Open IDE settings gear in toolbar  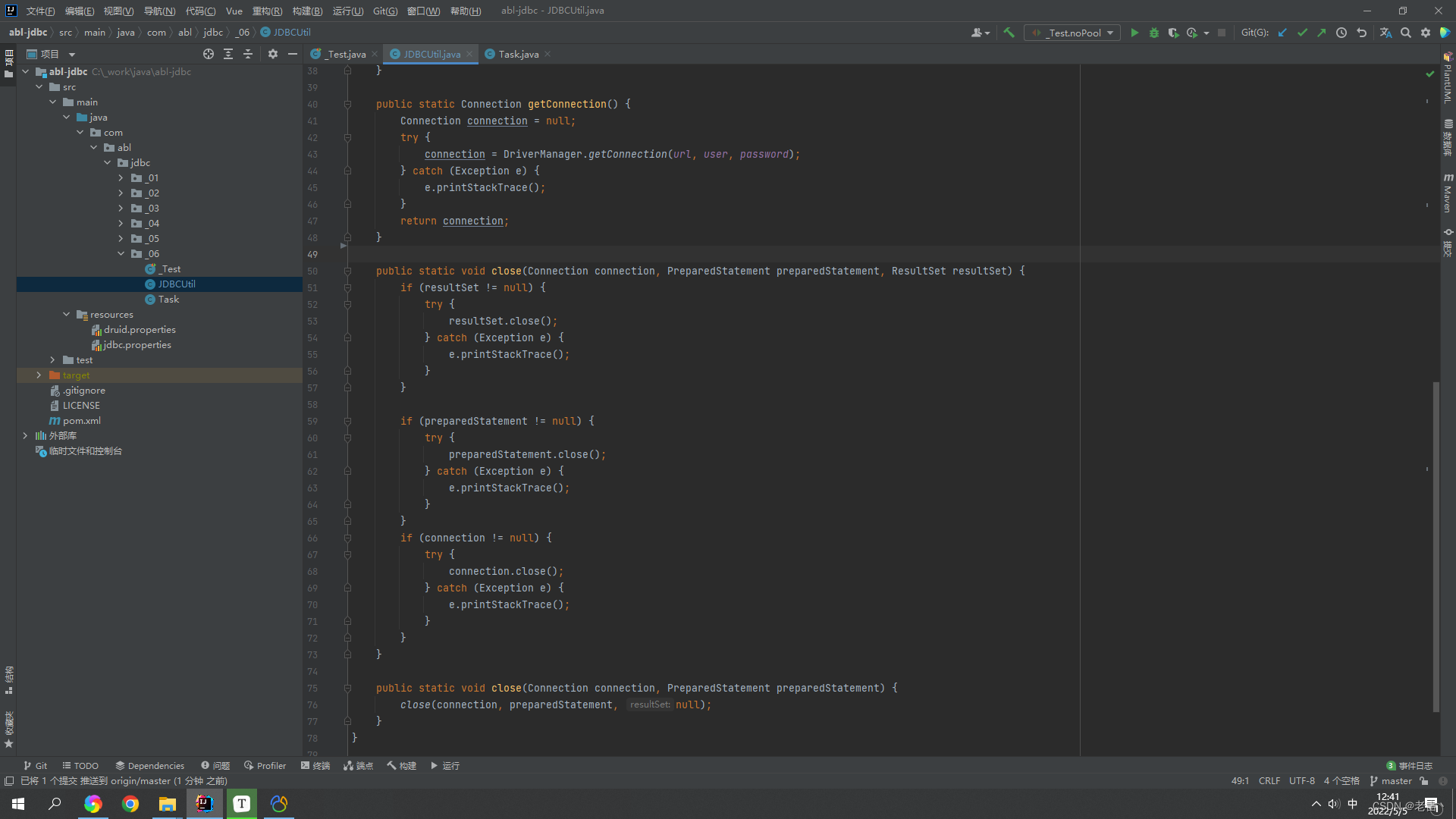coord(1426,33)
